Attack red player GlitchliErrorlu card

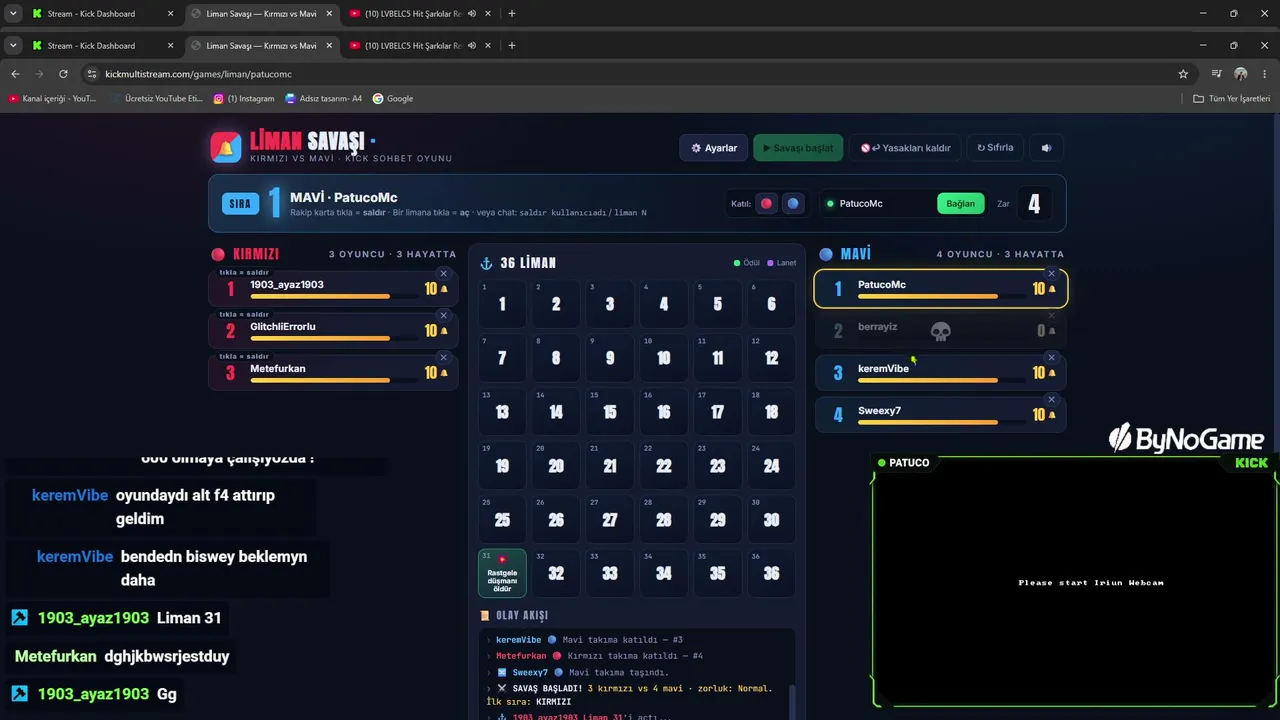(x=333, y=330)
